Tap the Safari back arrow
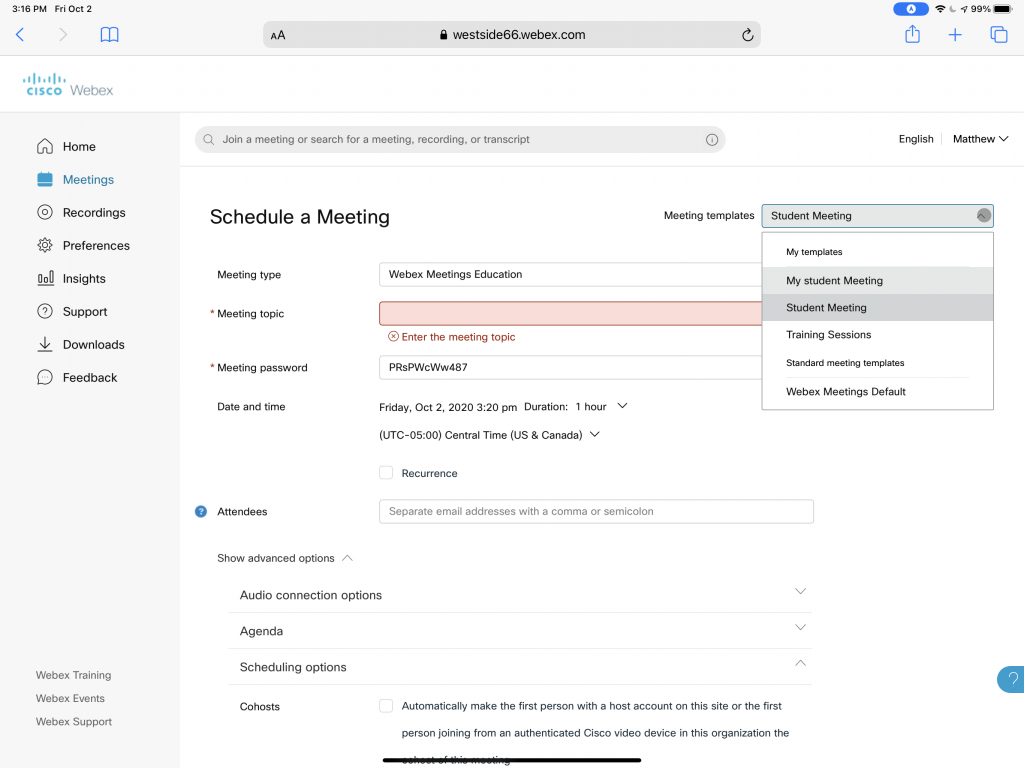Viewport: 1024px width, 768px height. (x=20, y=35)
